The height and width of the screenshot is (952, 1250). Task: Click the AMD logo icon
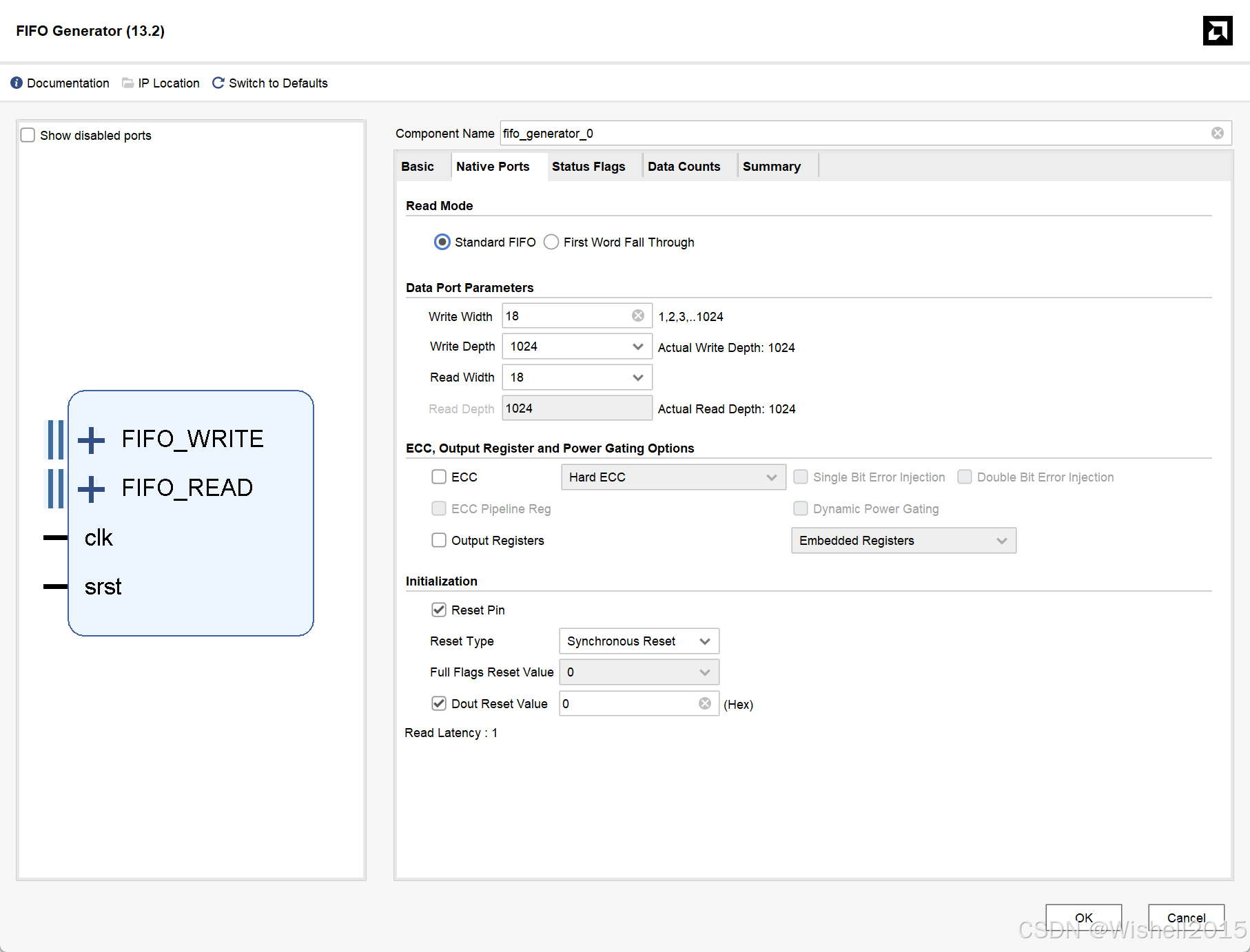pos(1218,30)
